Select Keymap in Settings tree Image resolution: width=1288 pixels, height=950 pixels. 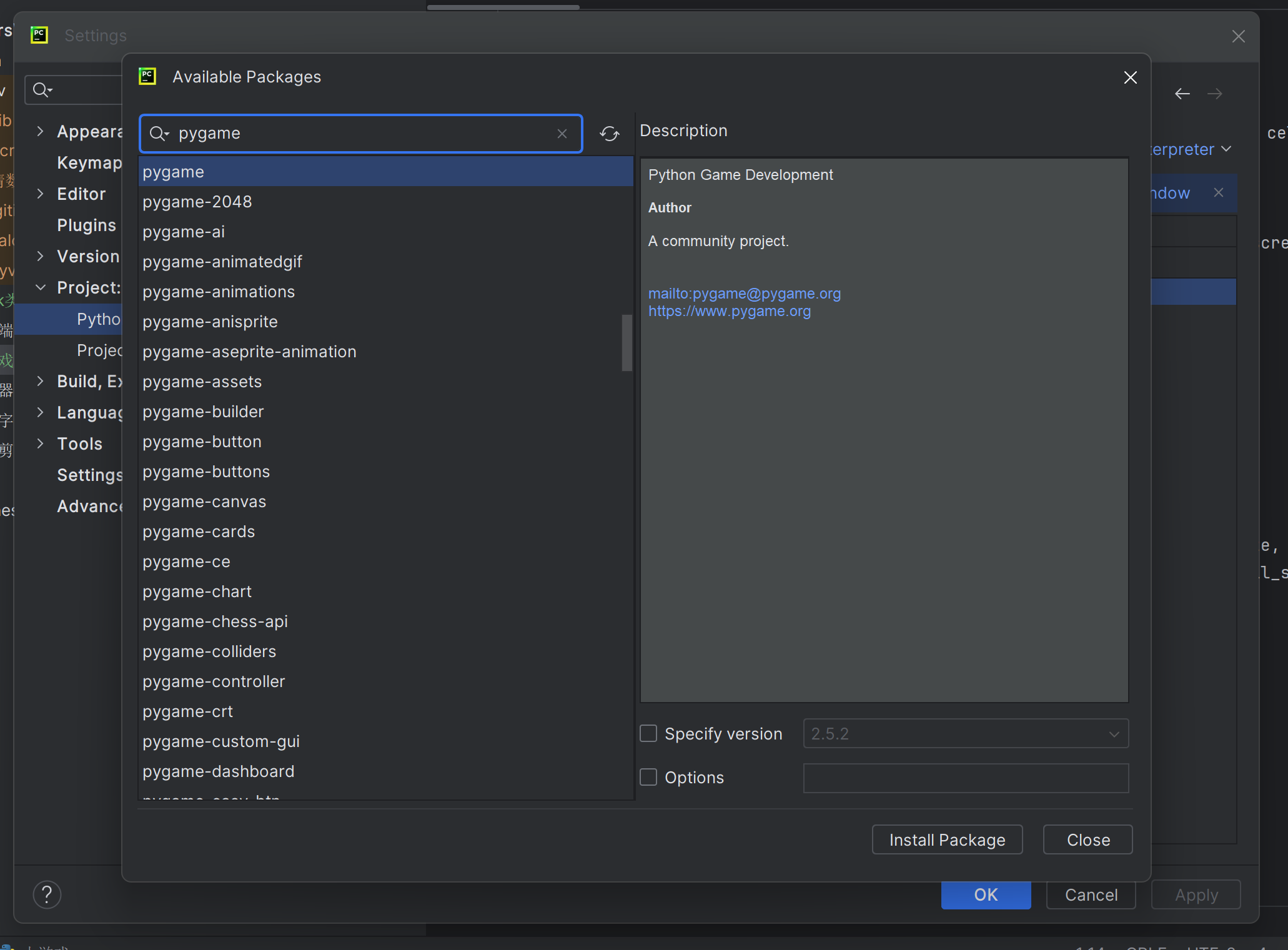coord(89,163)
